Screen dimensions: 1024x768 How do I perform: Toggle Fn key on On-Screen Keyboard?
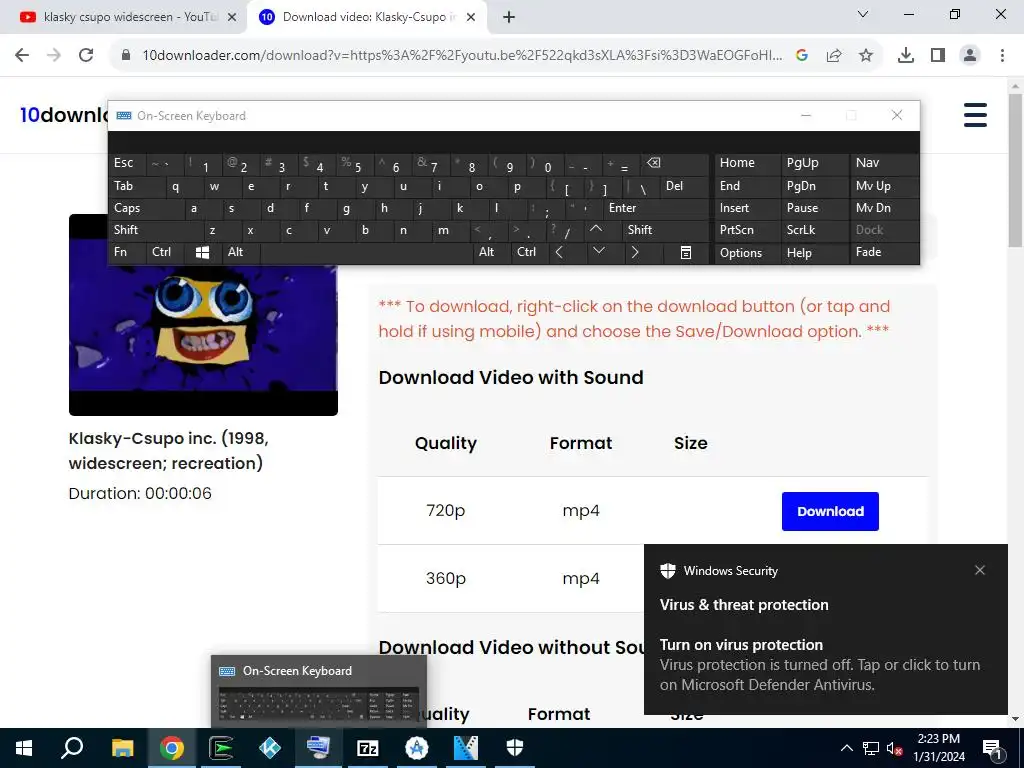click(126, 252)
